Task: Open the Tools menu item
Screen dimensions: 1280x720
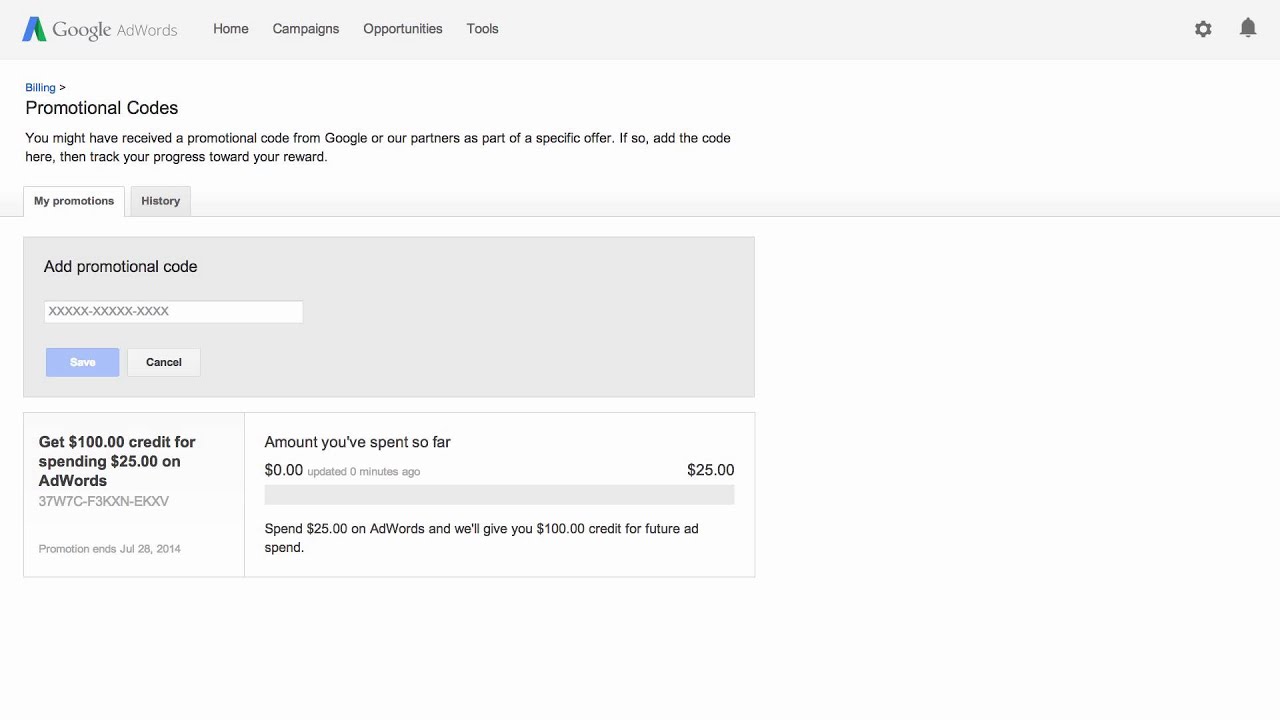Action: click(482, 29)
